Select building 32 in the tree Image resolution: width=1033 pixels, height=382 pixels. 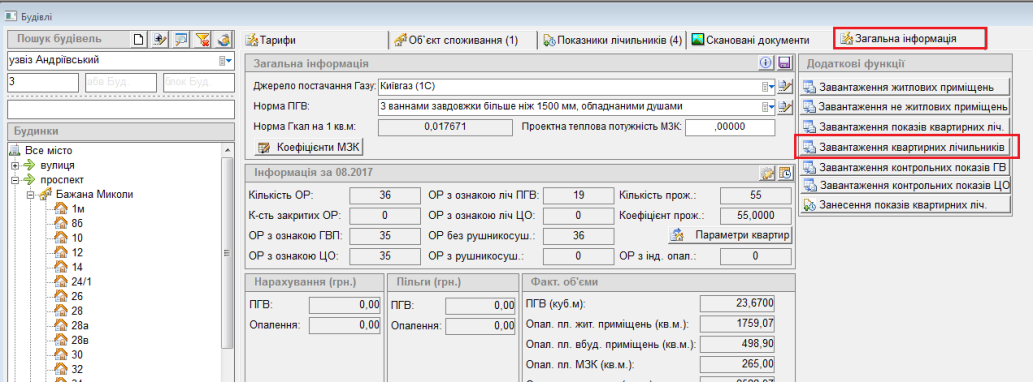(77, 369)
